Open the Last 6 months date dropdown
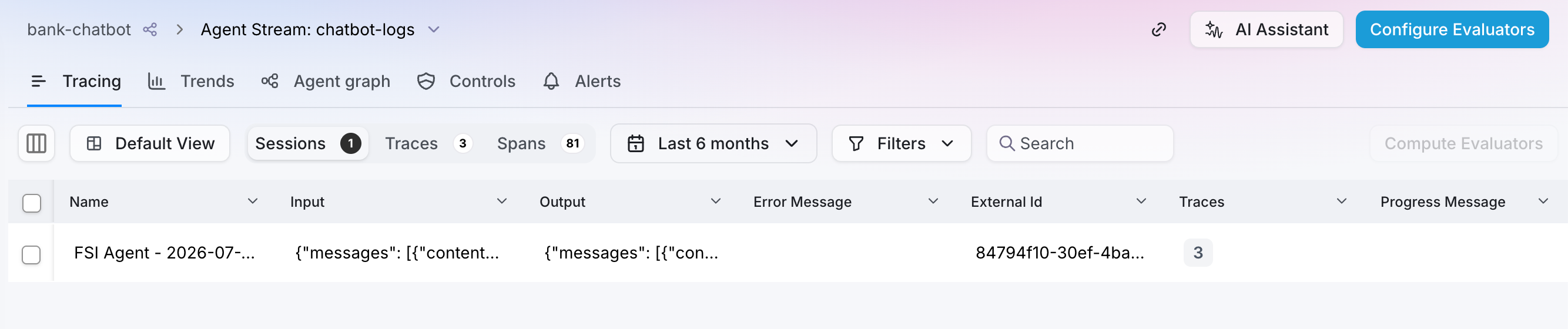The height and width of the screenshot is (329, 1568). coord(713,143)
